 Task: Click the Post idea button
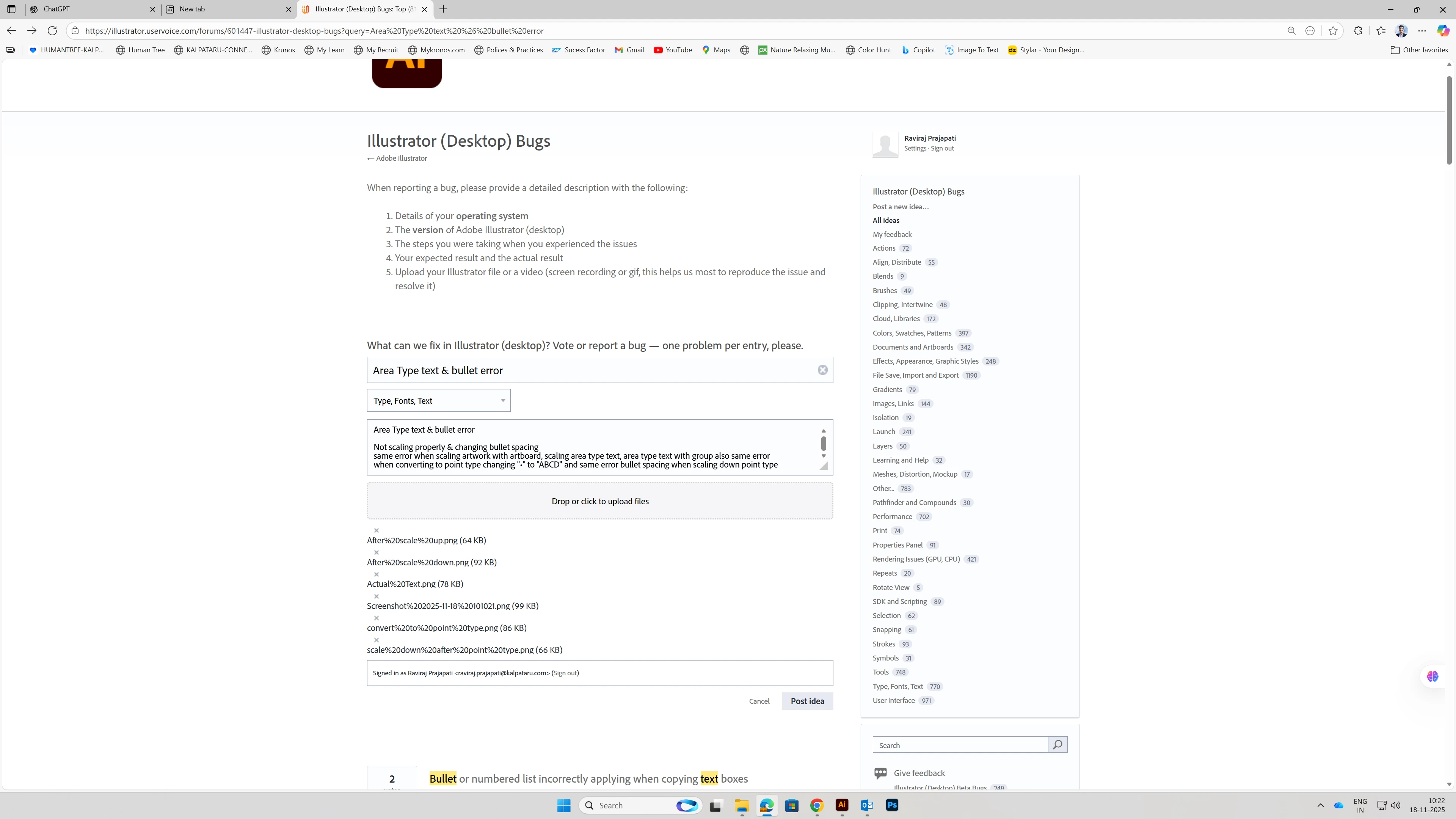click(807, 701)
